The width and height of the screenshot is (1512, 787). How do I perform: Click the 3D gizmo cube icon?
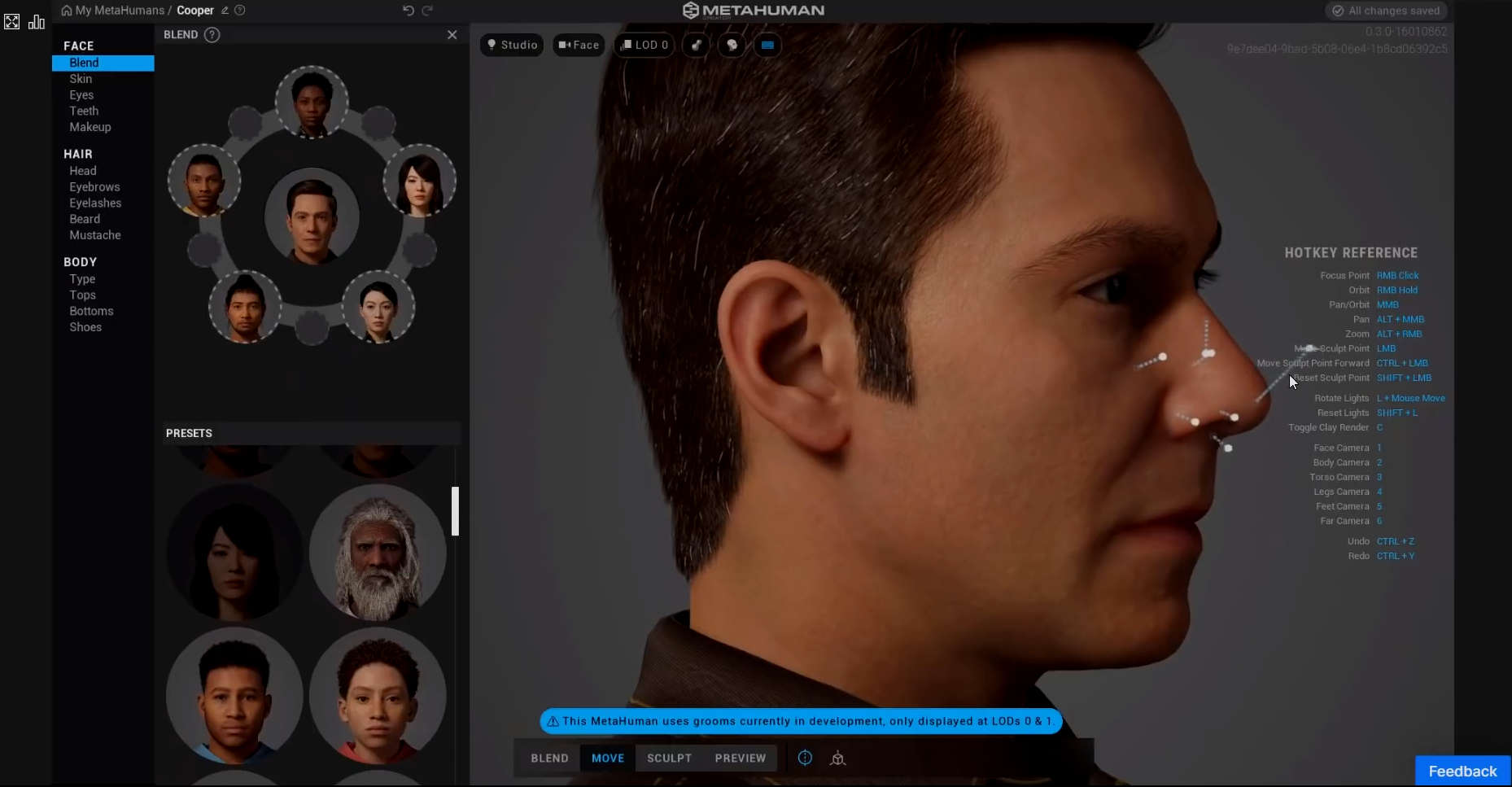pos(837,758)
